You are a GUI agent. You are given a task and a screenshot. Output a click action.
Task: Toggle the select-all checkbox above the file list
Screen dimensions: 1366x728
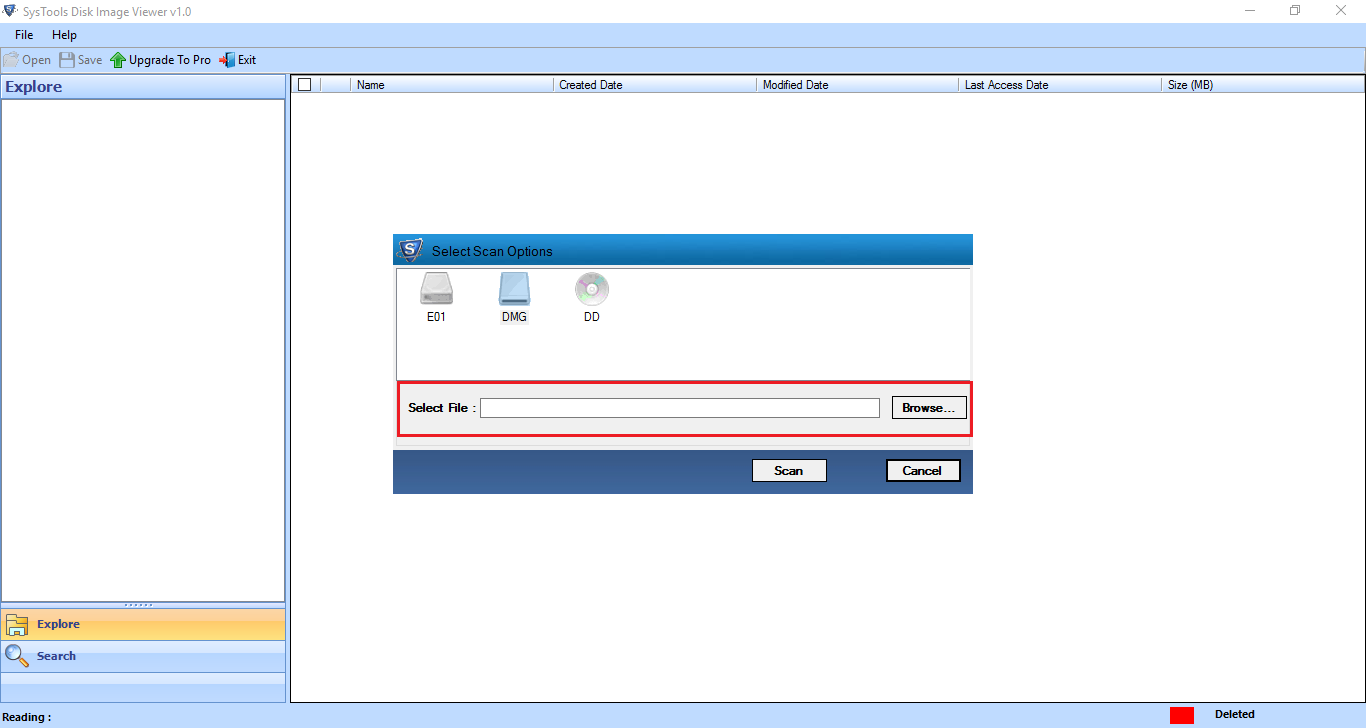pos(304,84)
